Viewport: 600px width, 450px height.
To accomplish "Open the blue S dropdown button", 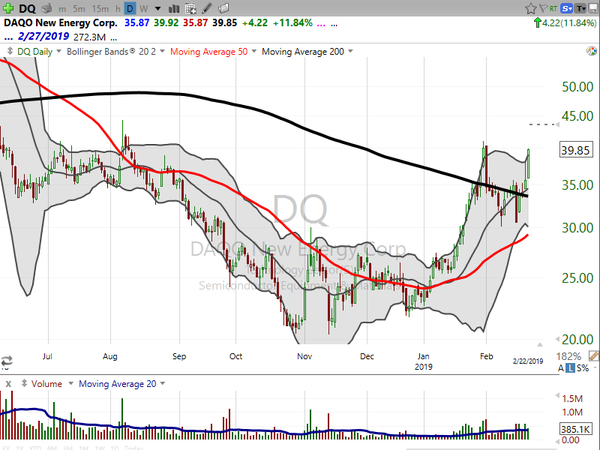I will click(566, 8).
